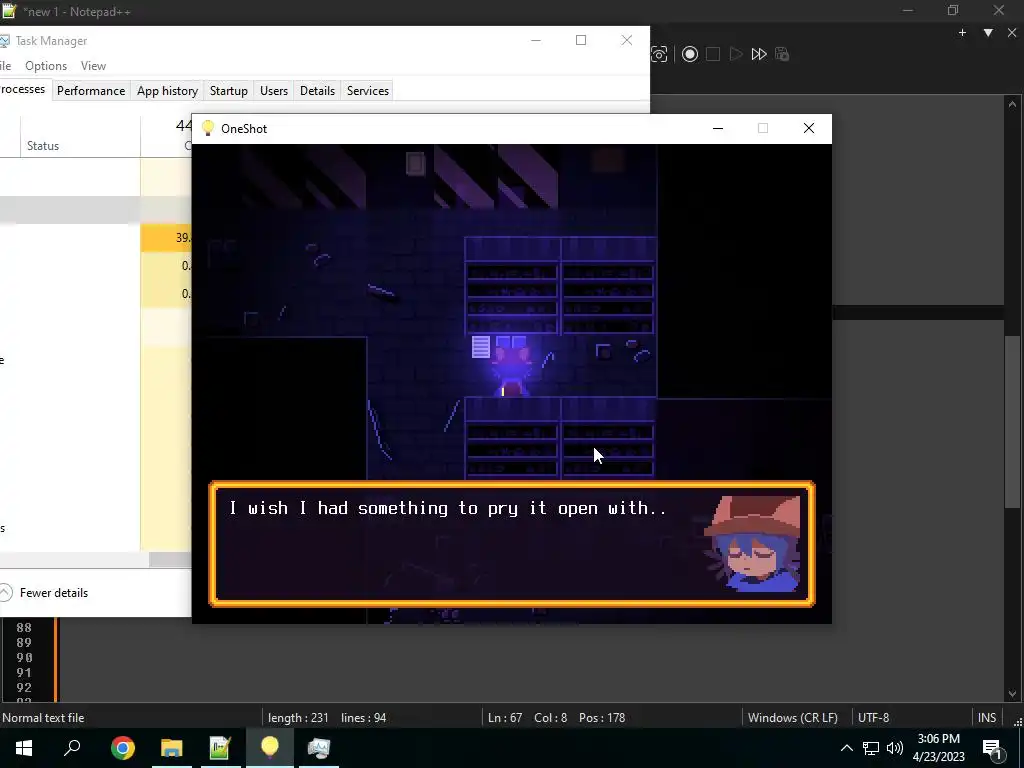This screenshot has height=768, width=1024.
Task: Click the Notepad++ macro record button
Action: [690, 54]
